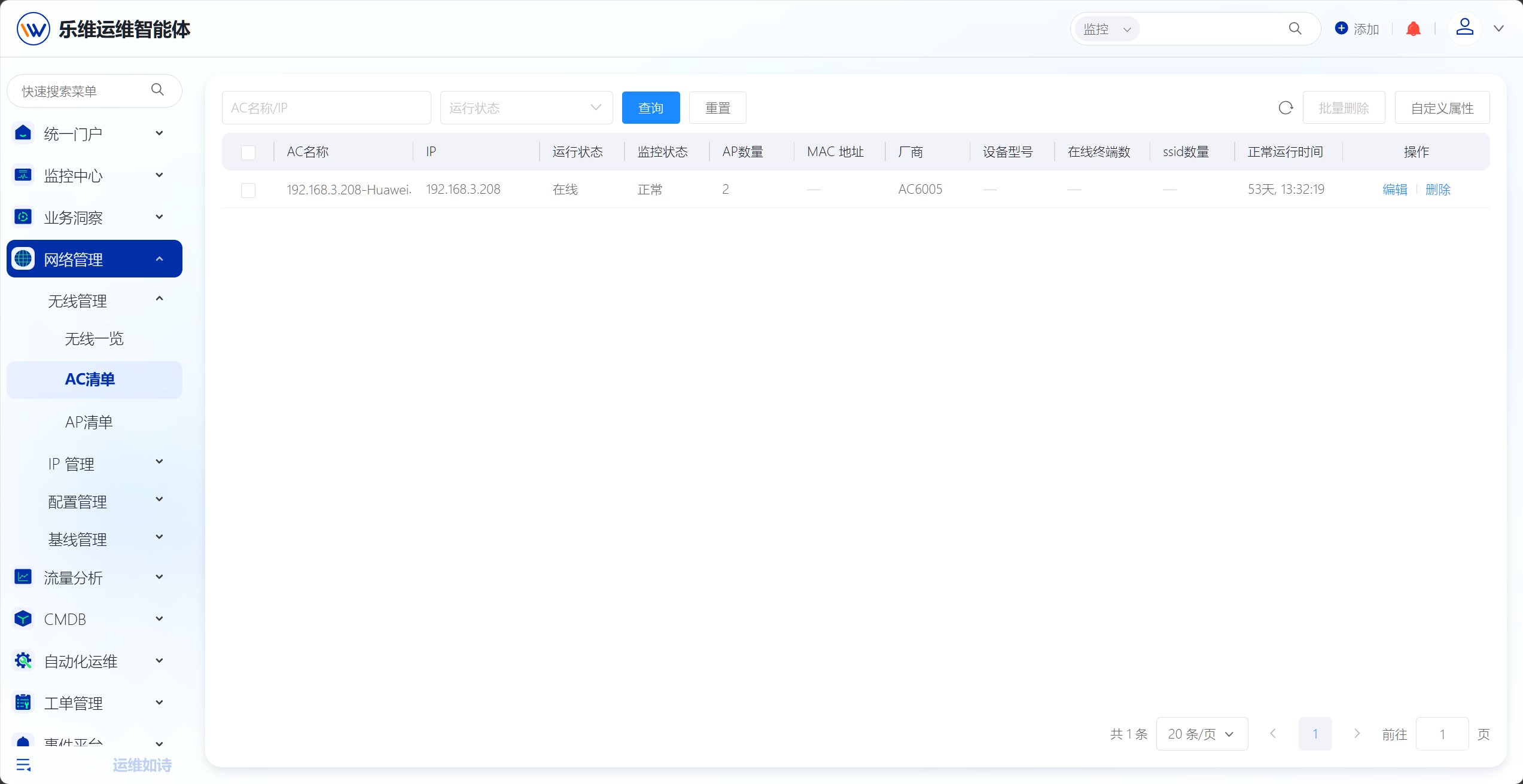1523x784 pixels.
Task: Open the 运行状态 filter dropdown
Action: click(x=526, y=108)
